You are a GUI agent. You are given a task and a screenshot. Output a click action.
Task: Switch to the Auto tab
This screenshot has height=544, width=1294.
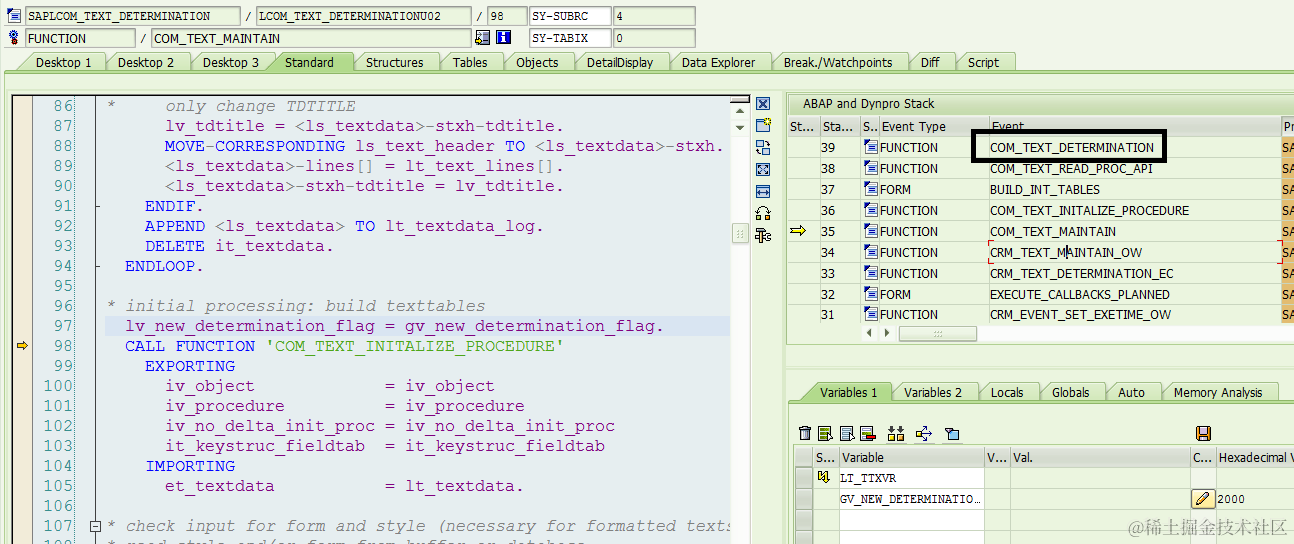click(x=1131, y=392)
